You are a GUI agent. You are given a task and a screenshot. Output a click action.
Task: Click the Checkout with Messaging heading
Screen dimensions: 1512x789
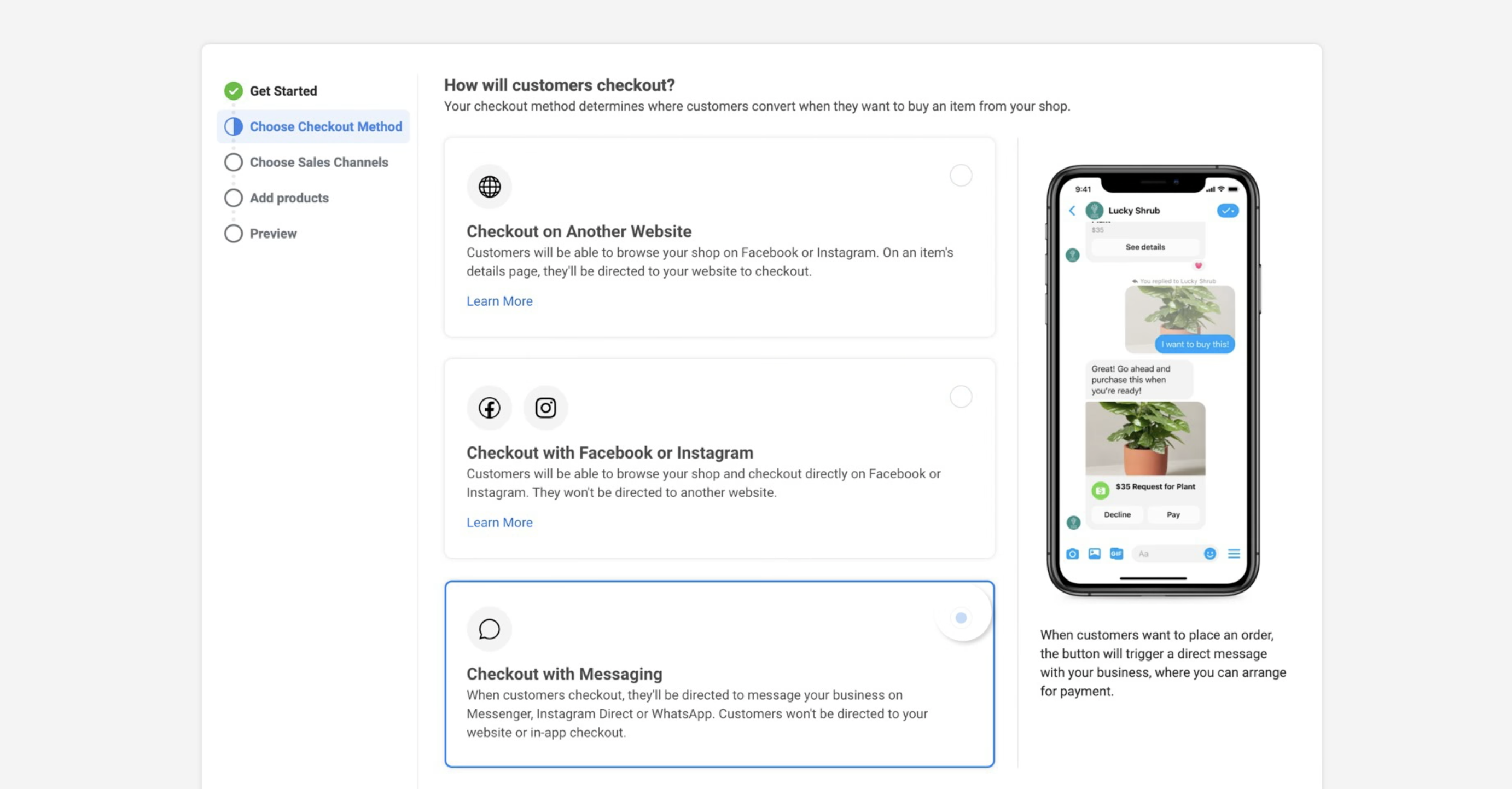[564, 674]
